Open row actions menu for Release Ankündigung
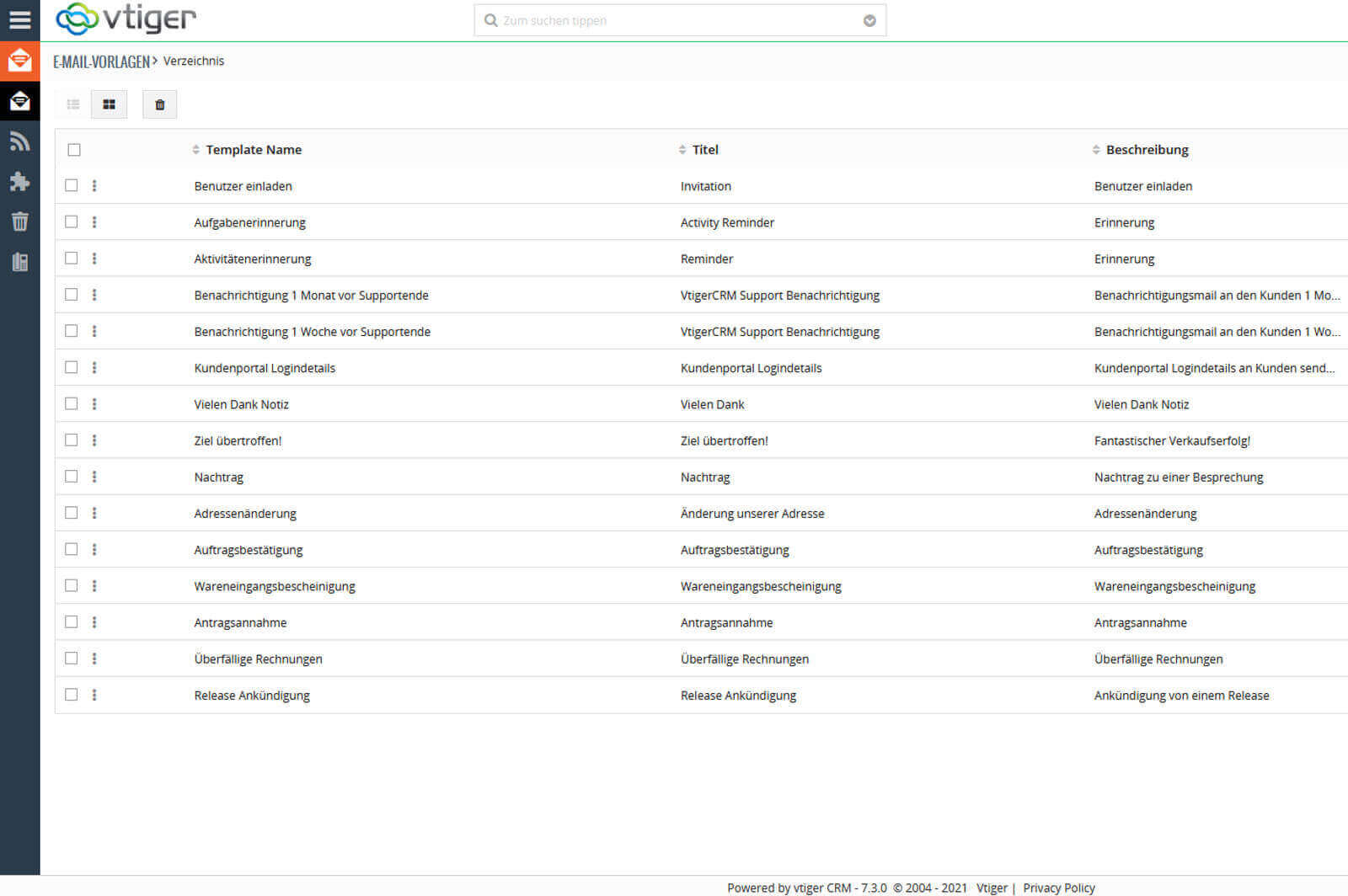The width and height of the screenshot is (1348, 896). tap(94, 695)
